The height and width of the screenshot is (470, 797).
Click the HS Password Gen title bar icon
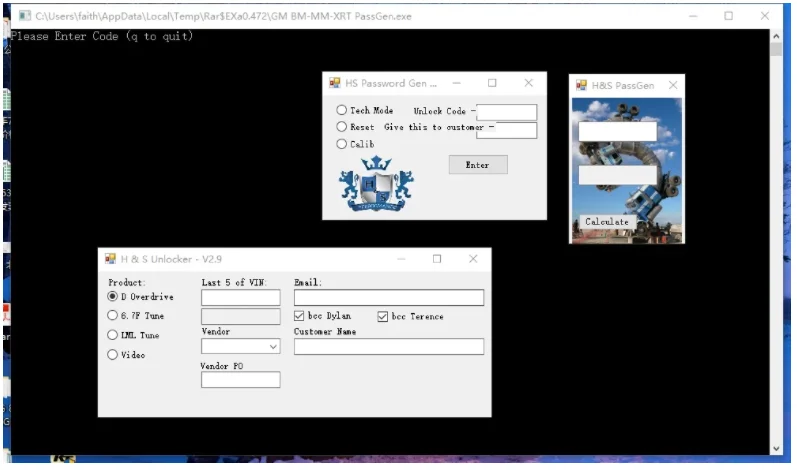[334, 83]
